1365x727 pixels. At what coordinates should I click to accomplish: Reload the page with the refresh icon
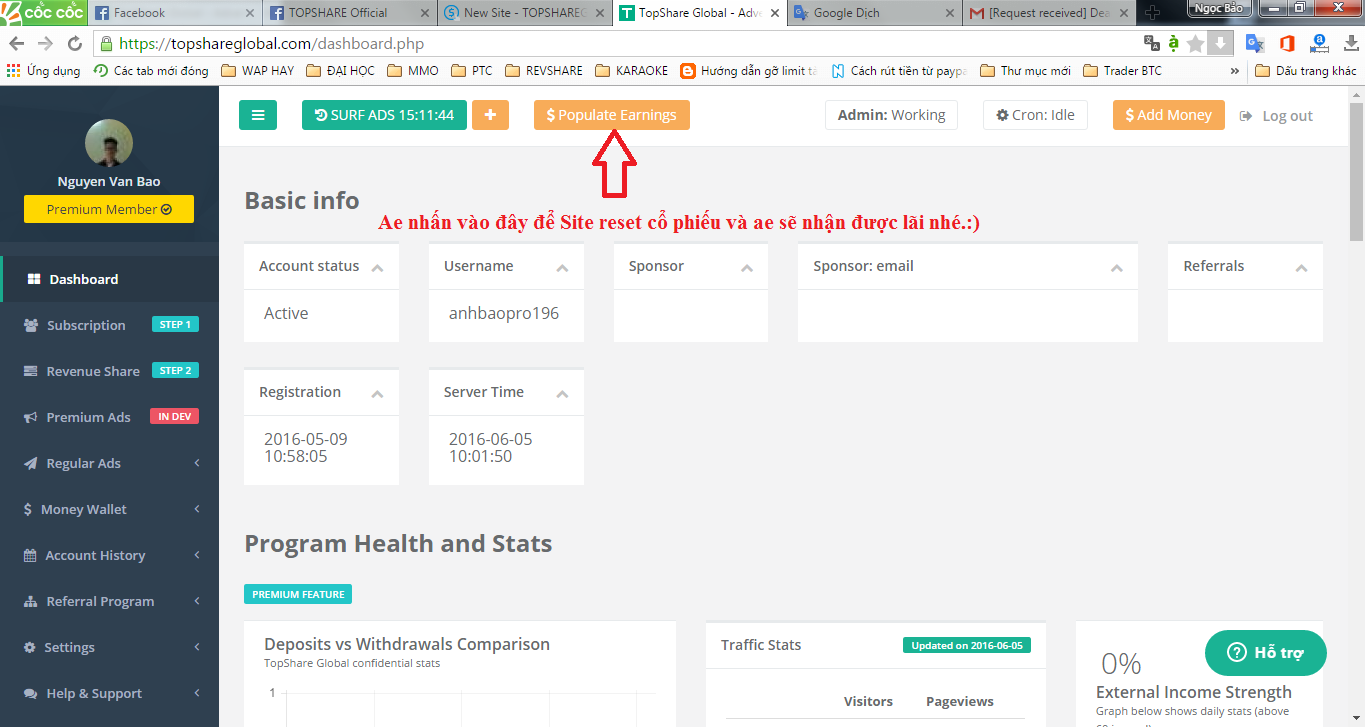click(74, 44)
